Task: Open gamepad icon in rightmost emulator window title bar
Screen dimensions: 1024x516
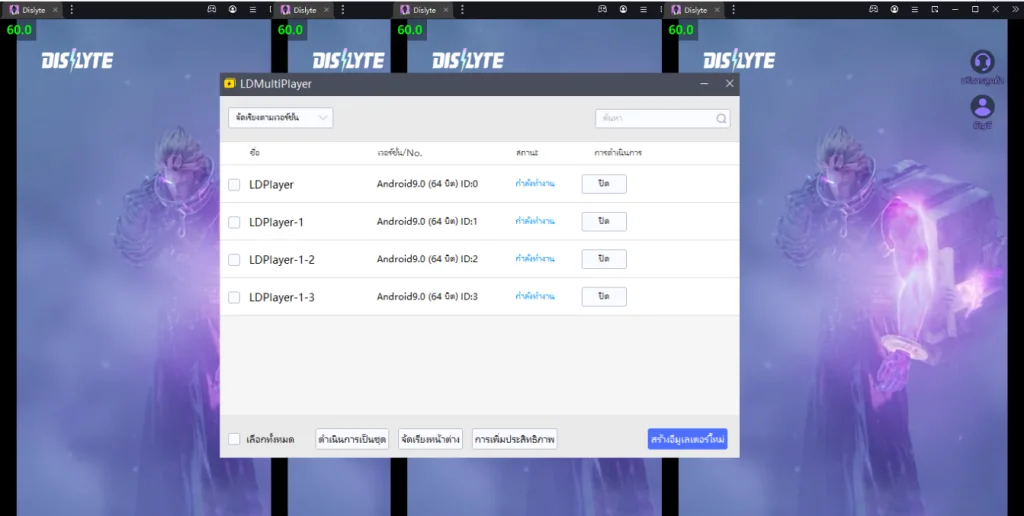Action: pos(873,10)
